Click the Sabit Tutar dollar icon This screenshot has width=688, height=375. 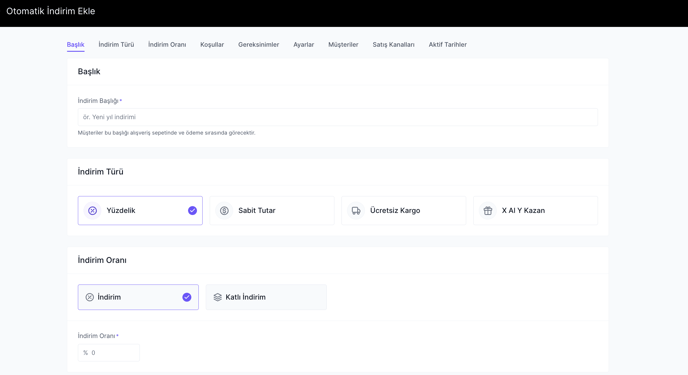pyautogui.click(x=224, y=211)
